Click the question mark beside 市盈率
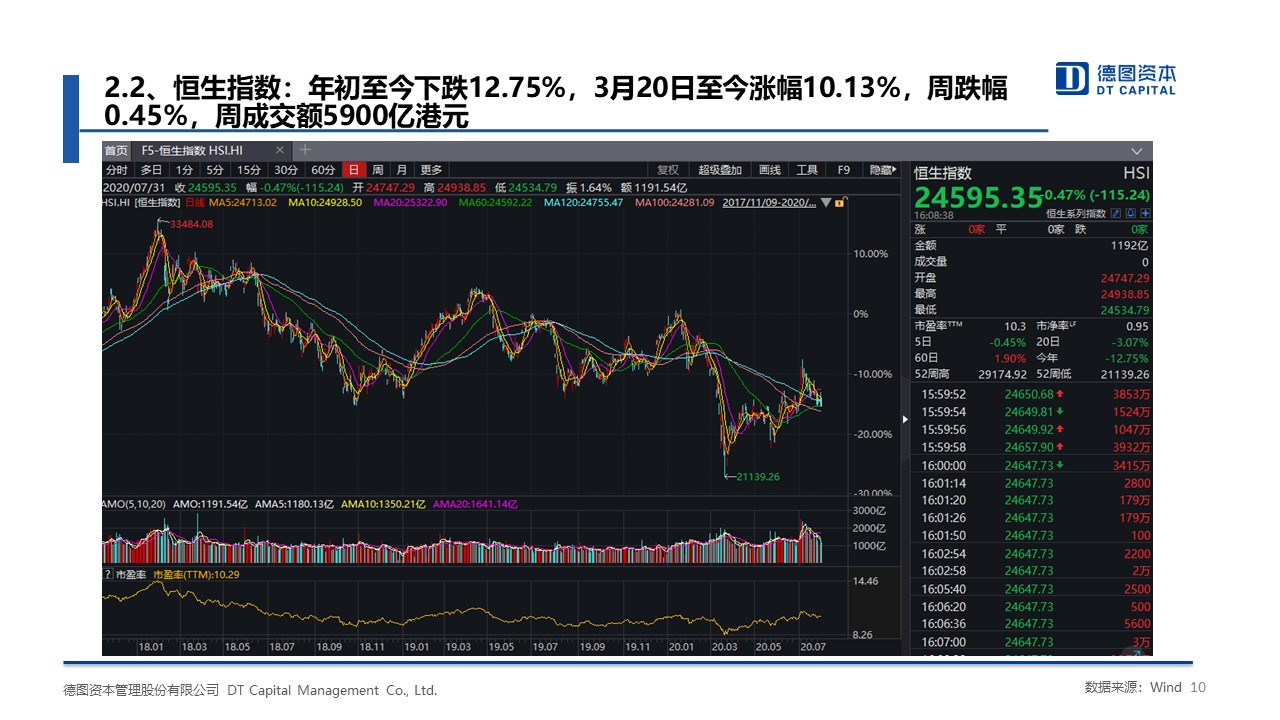This screenshot has height=720, width=1280. tap(109, 575)
